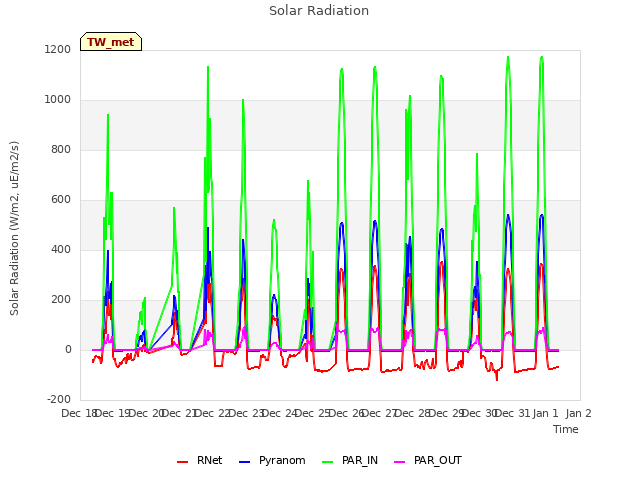Click the 1200 y-axis tick label
This screenshot has width=640, height=480.
[x=58, y=49]
